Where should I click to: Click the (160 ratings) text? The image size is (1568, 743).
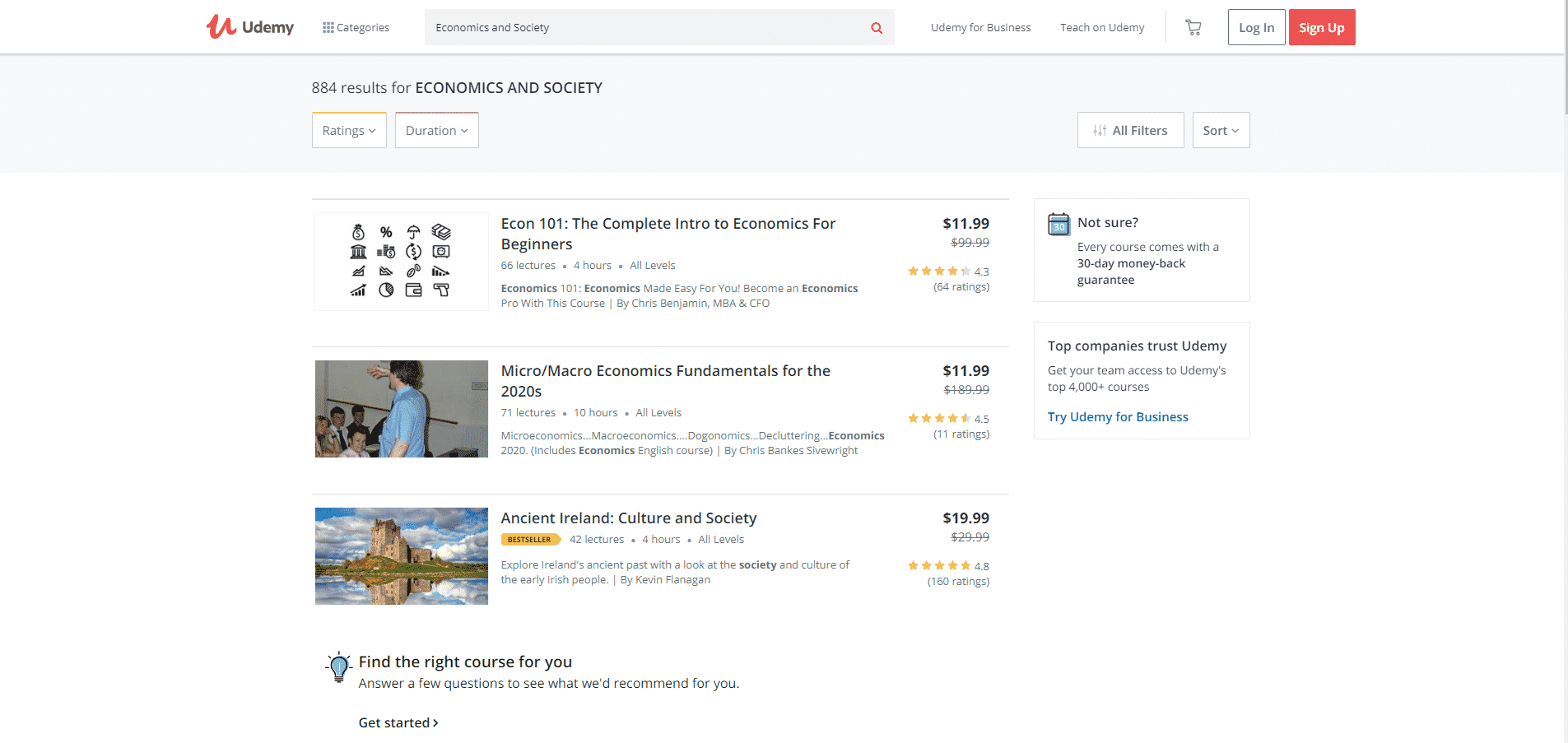click(958, 582)
